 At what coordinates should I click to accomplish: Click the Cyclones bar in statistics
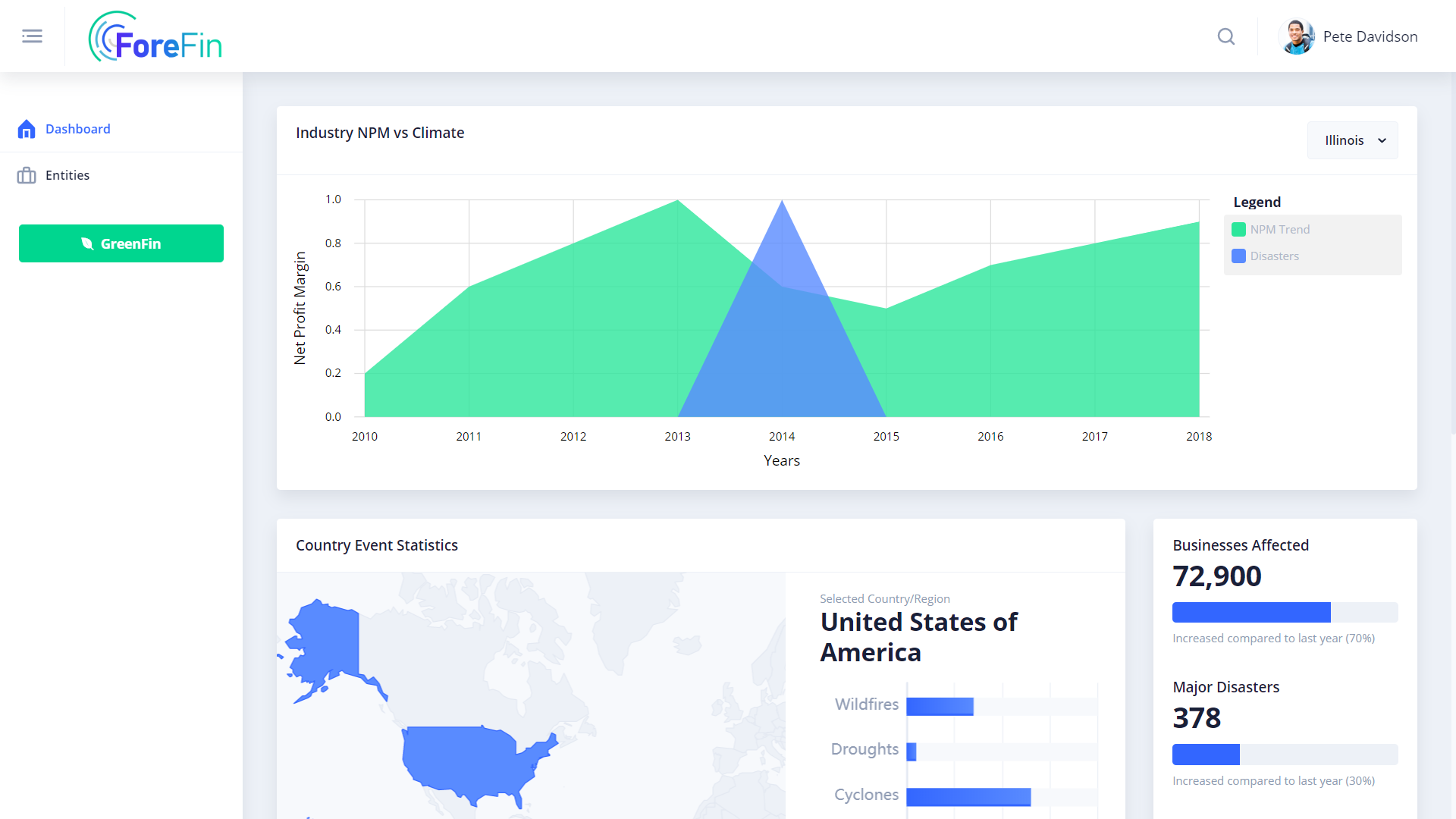968,796
